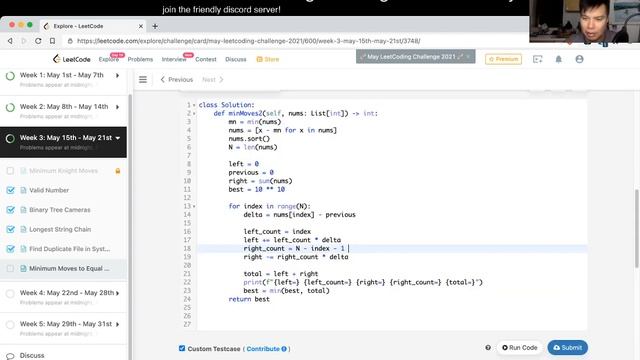Image resolution: width=640 pixels, height=360 pixels.
Task: Open the Discuss nav item
Action: (236, 59)
